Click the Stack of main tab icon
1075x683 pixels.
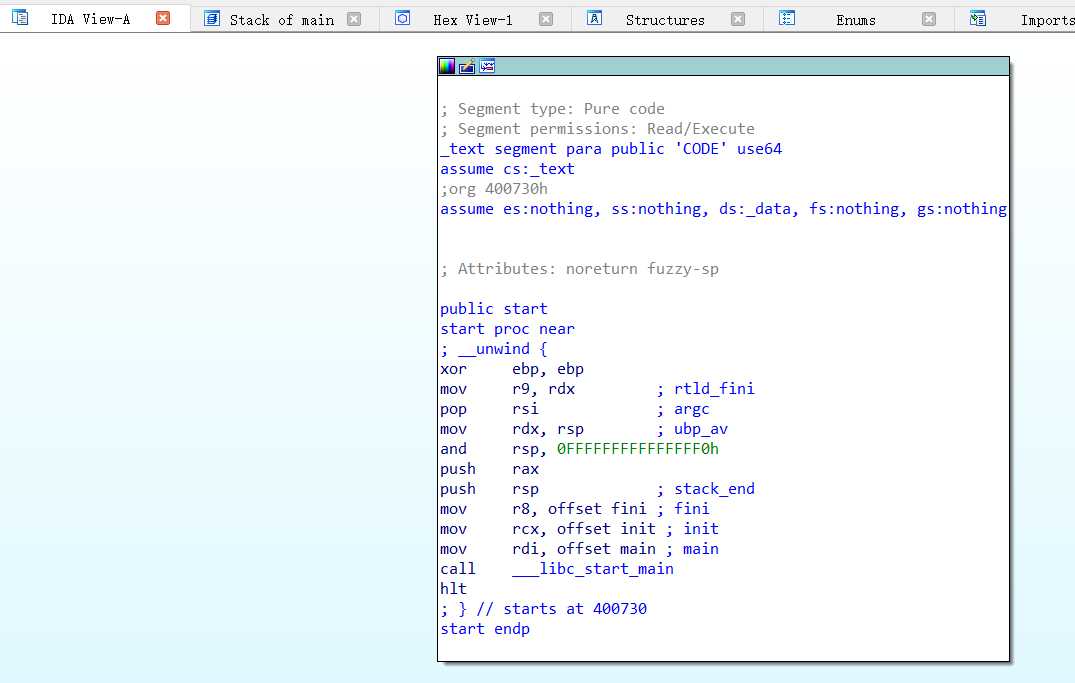pyautogui.click(x=213, y=19)
